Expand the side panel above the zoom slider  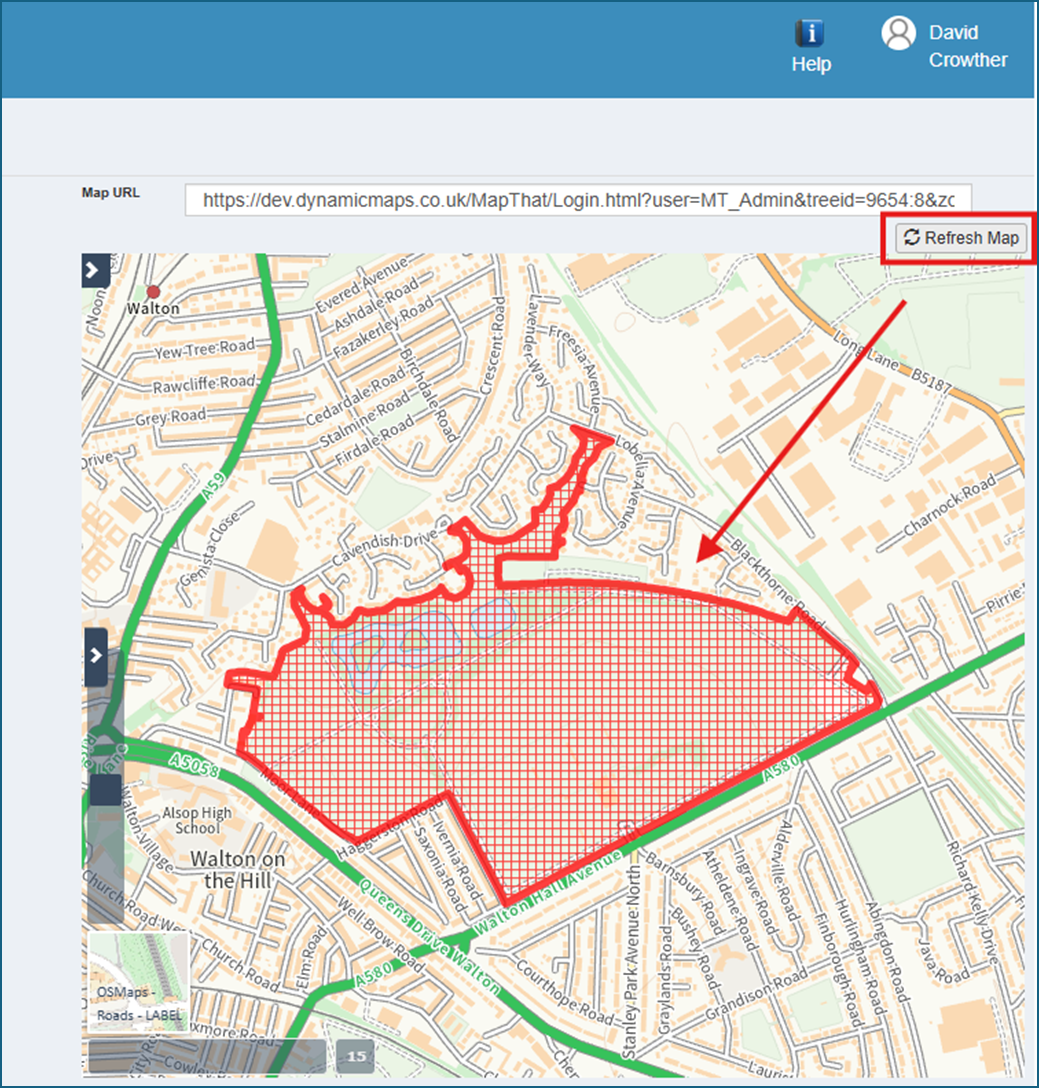click(x=96, y=656)
